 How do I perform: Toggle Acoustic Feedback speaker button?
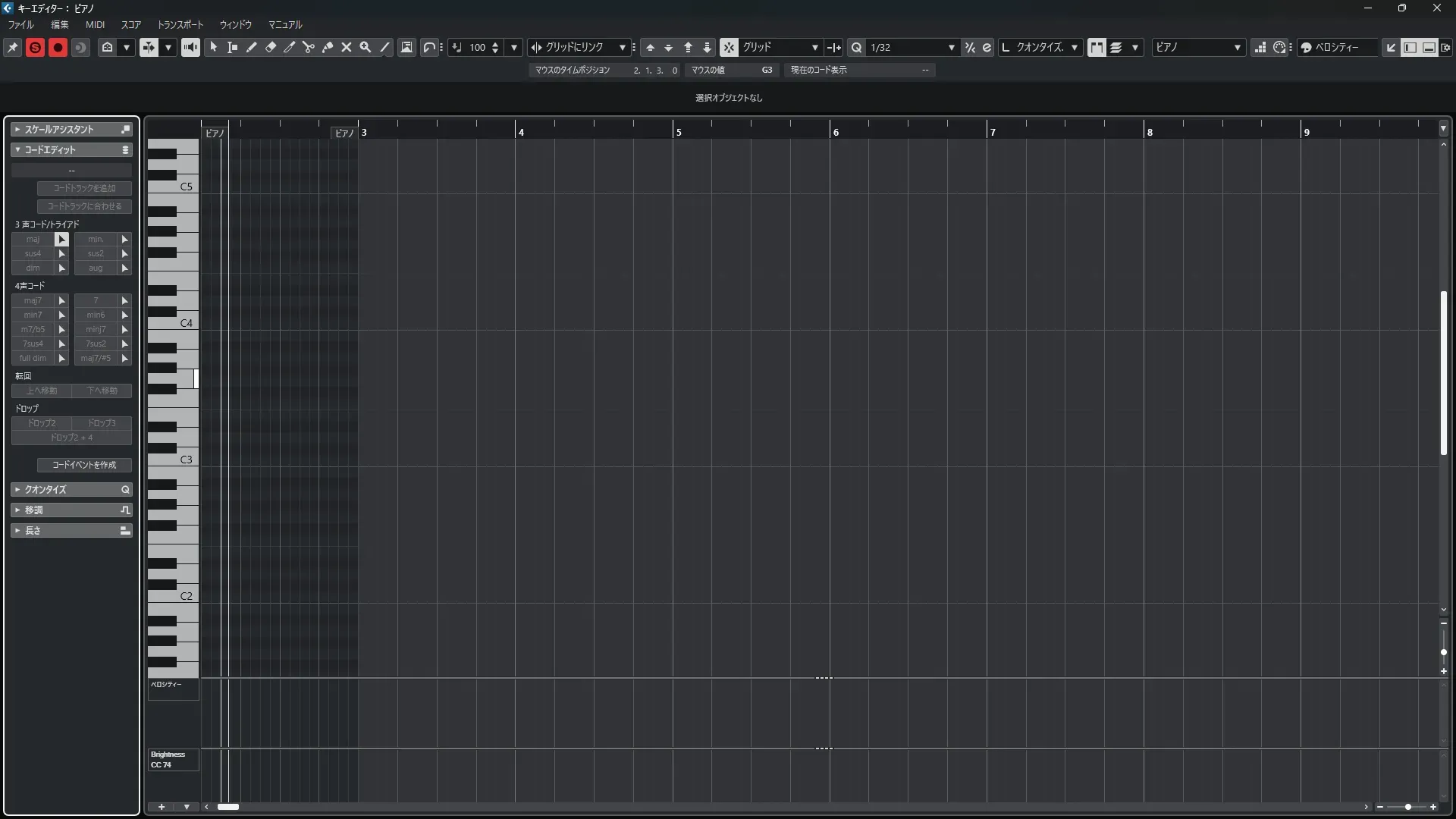pos(190,47)
